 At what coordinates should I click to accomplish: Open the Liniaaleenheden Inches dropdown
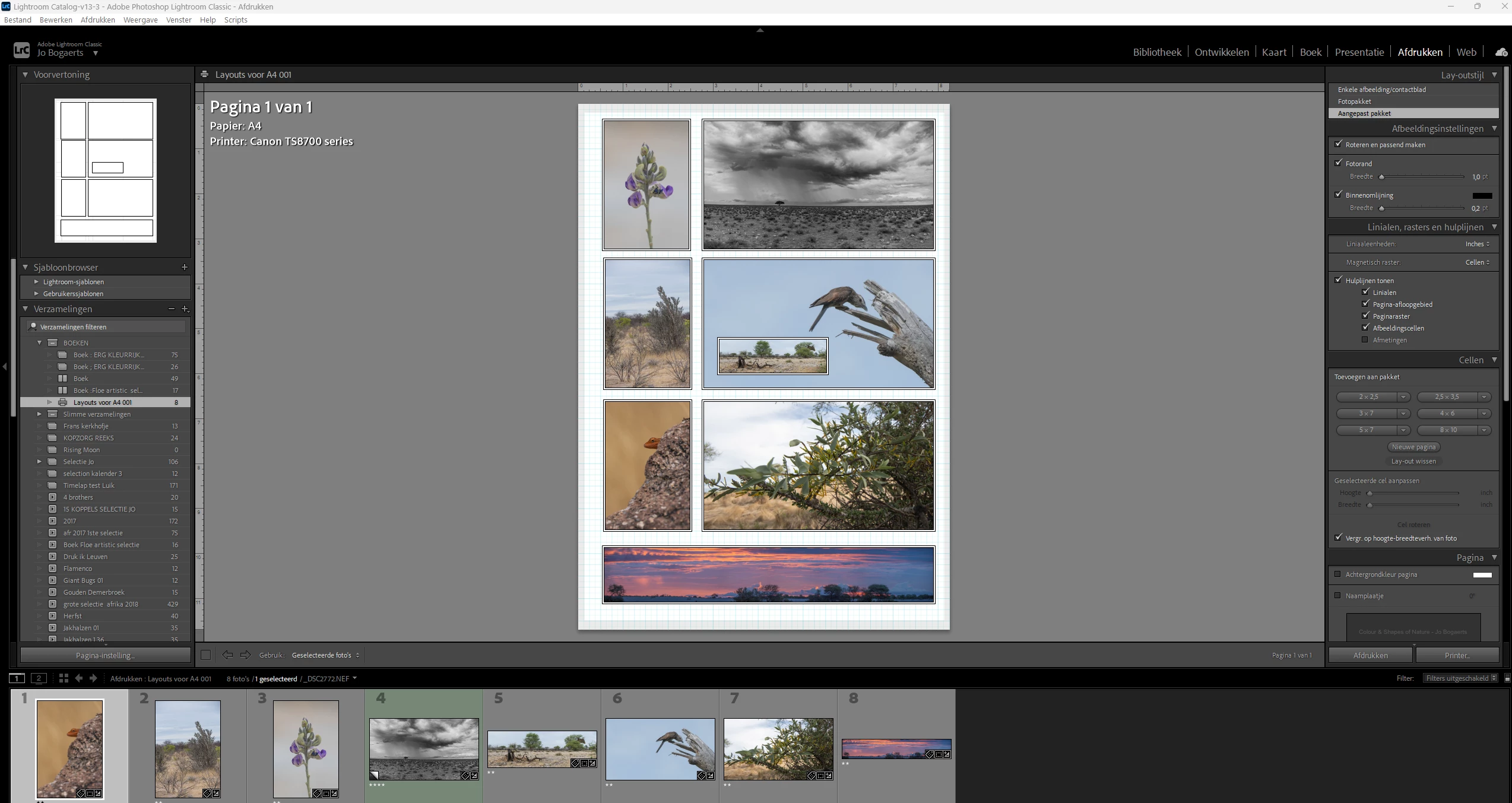(1477, 244)
